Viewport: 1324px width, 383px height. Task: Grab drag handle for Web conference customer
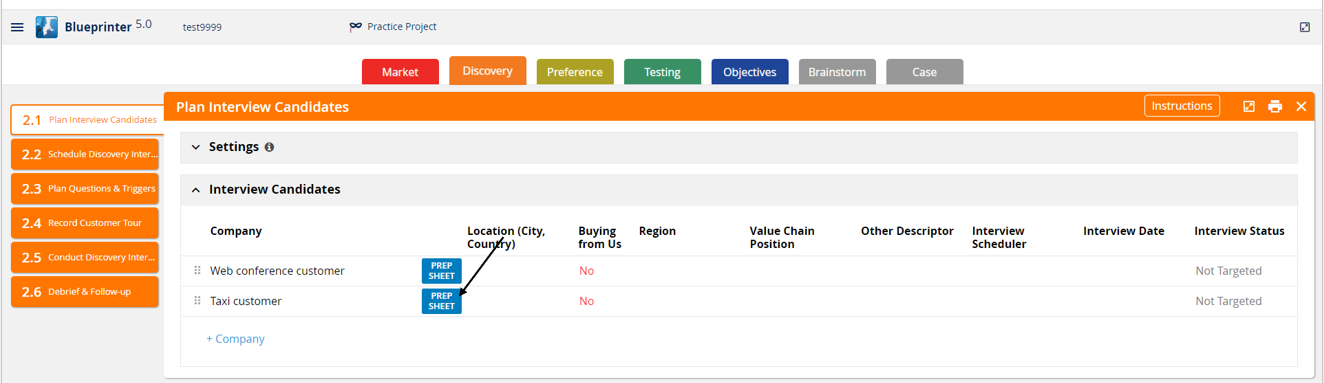[x=197, y=271]
